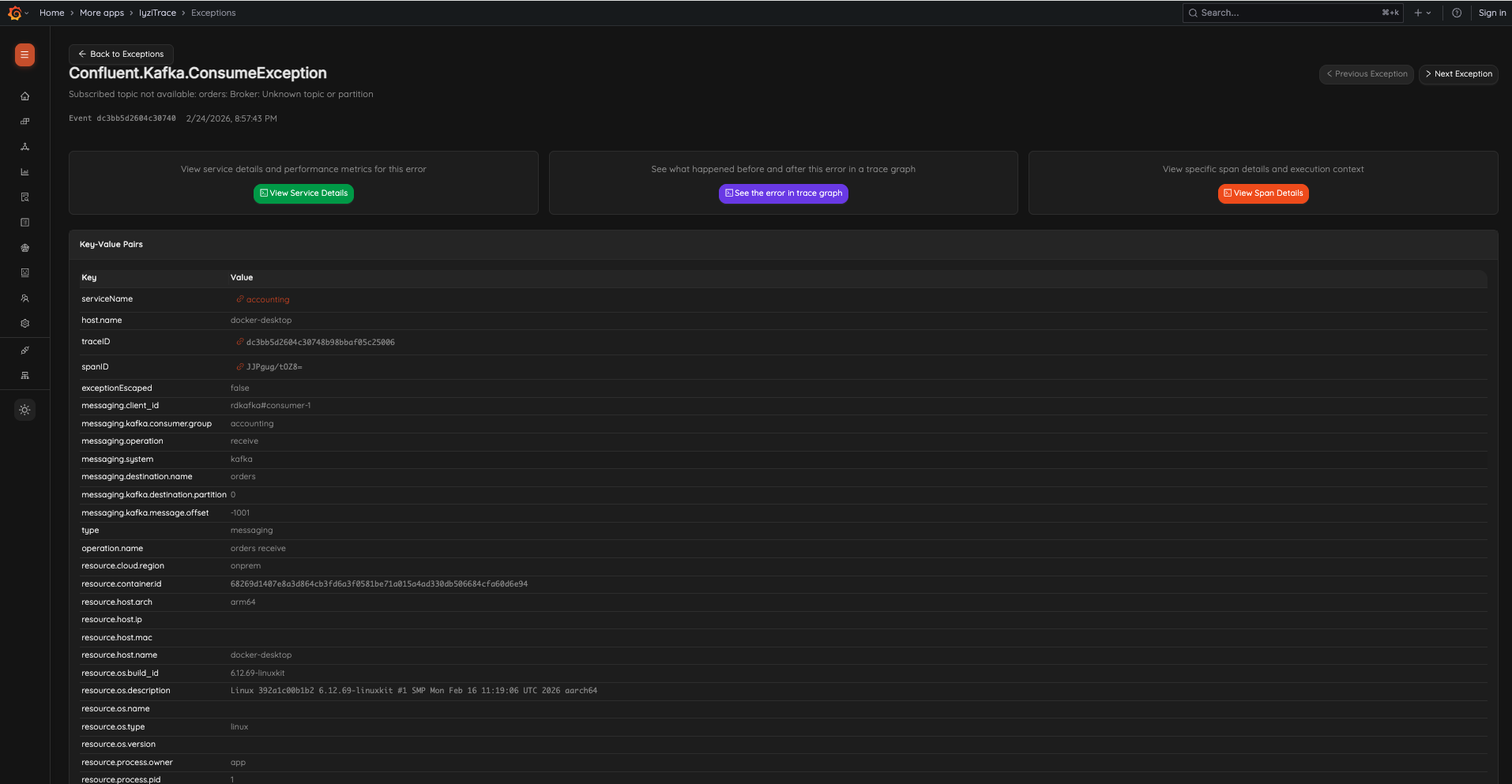Select the Confluent.Kafka.ConsumeException heading
The image size is (1512, 784).
coord(197,73)
